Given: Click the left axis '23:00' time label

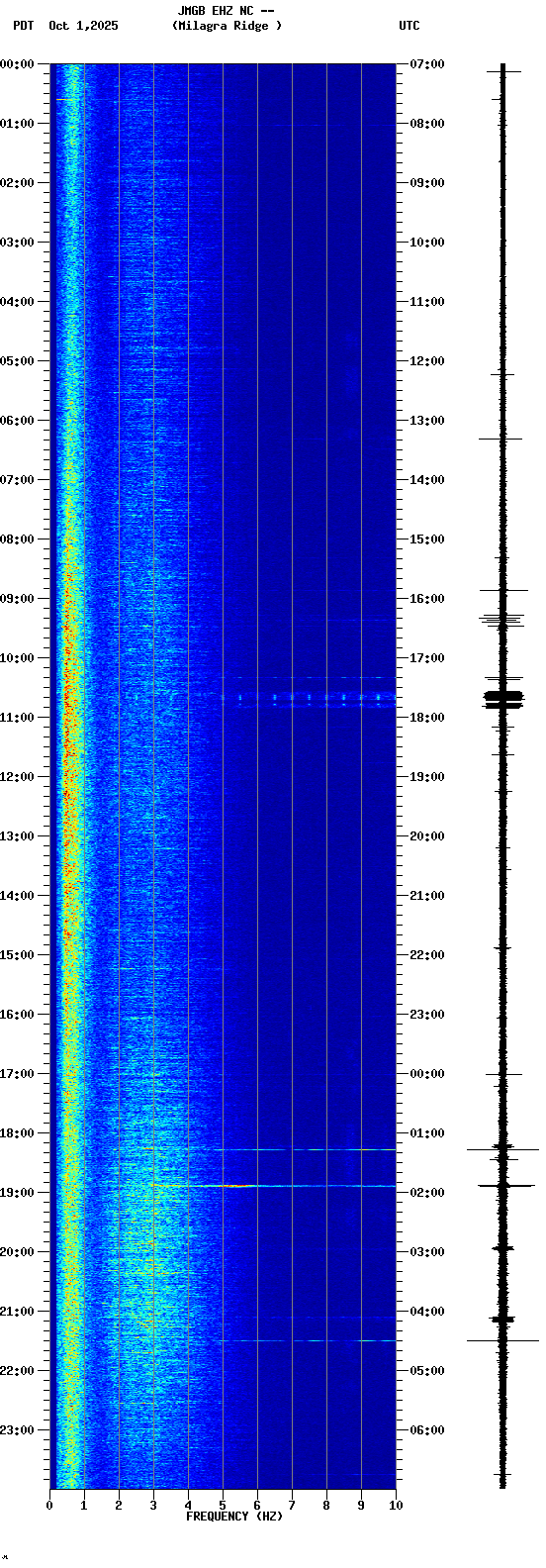Looking at the screenshot, I should 17,1430.
